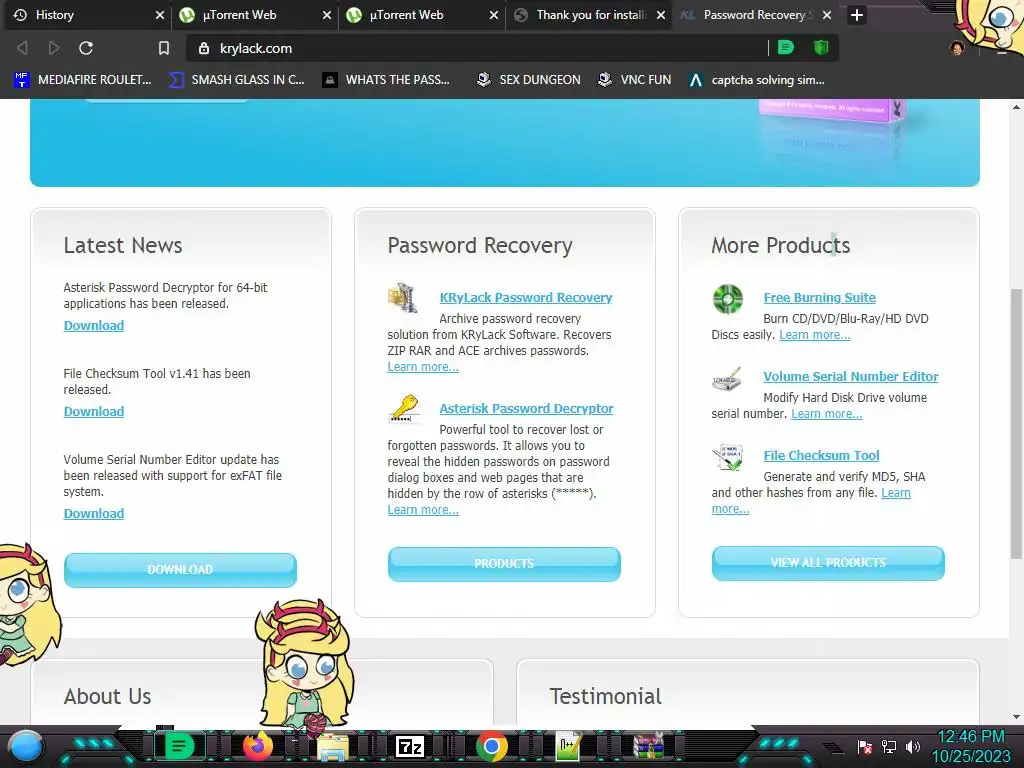Open the Action Center flag icon
This screenshot has height=768, width=1024.
pyautogui.click(x=865, y=746)
